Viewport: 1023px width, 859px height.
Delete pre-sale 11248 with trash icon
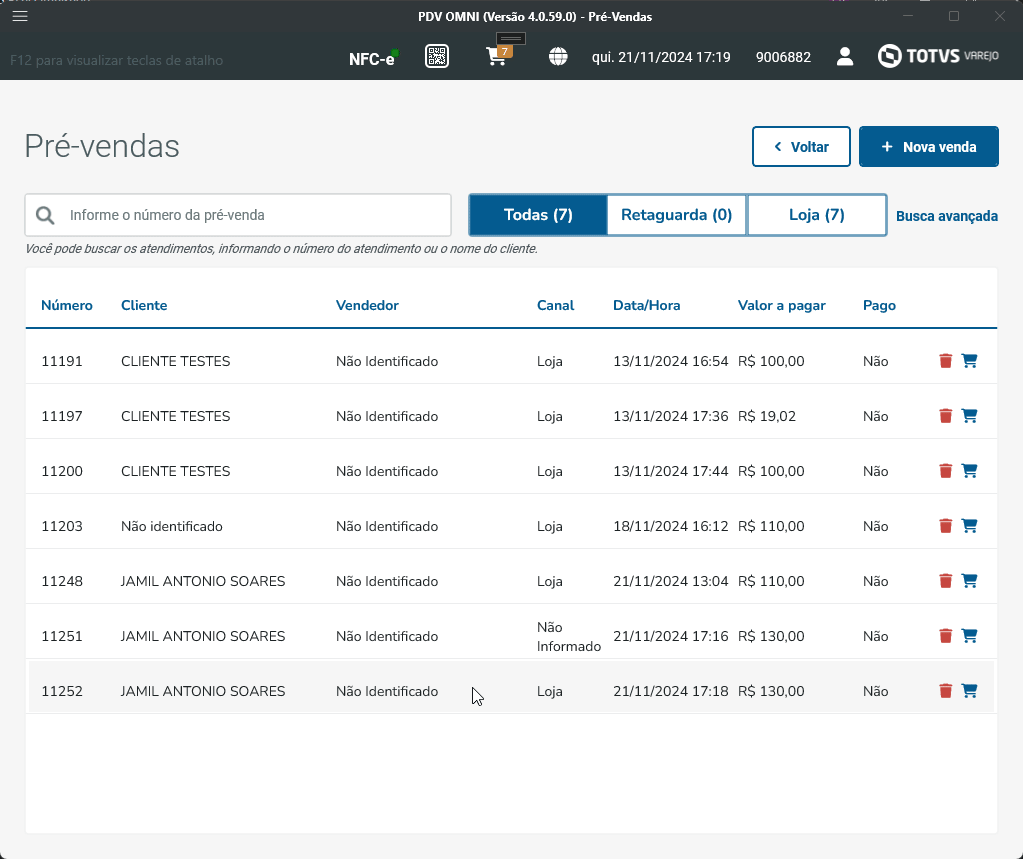tap(945, 580)
